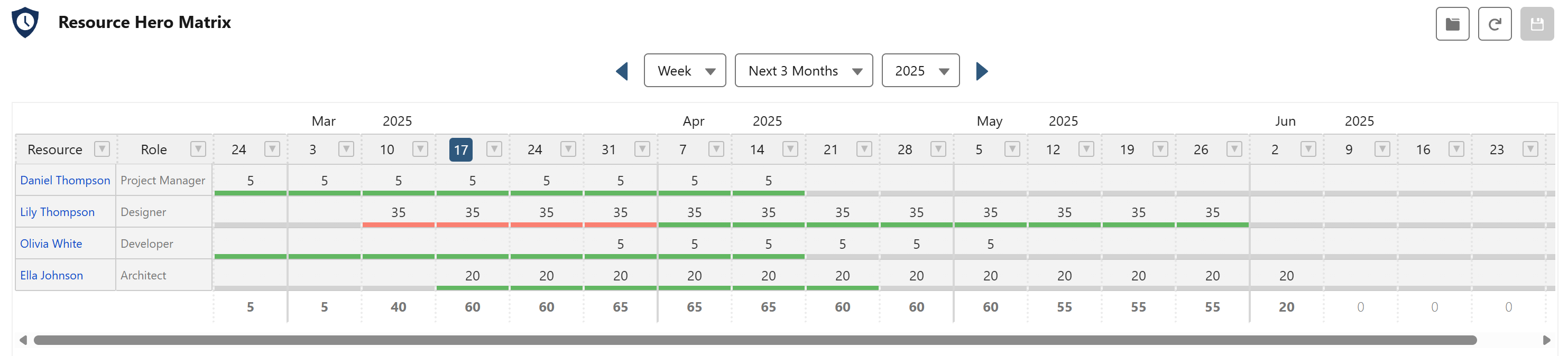Open the saved views folder icon
Image resolution: width=1568 pixels, height=356 pixels.
[1452, 24]
